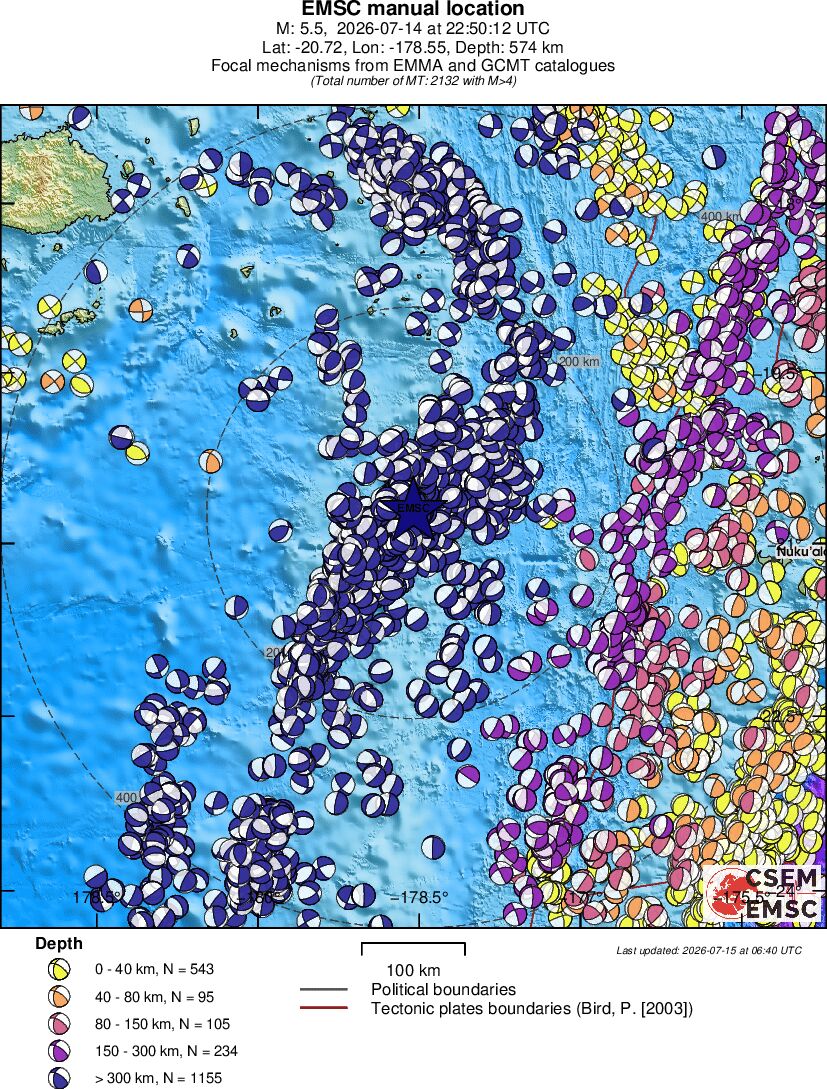The image size is (827, 1089).
Task: Click the "-22.5°" latitude label
Action: [x=780, y=716]
